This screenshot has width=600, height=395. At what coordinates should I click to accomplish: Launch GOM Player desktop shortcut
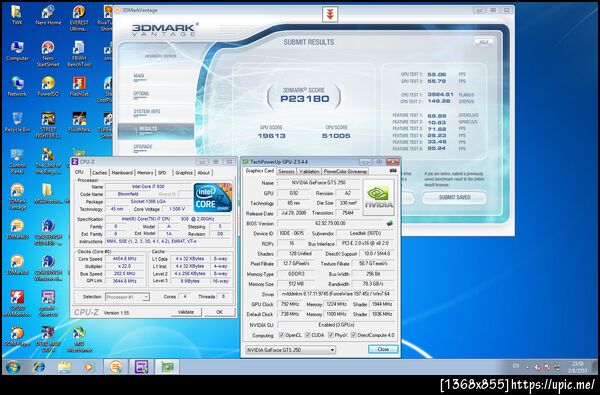16,336
